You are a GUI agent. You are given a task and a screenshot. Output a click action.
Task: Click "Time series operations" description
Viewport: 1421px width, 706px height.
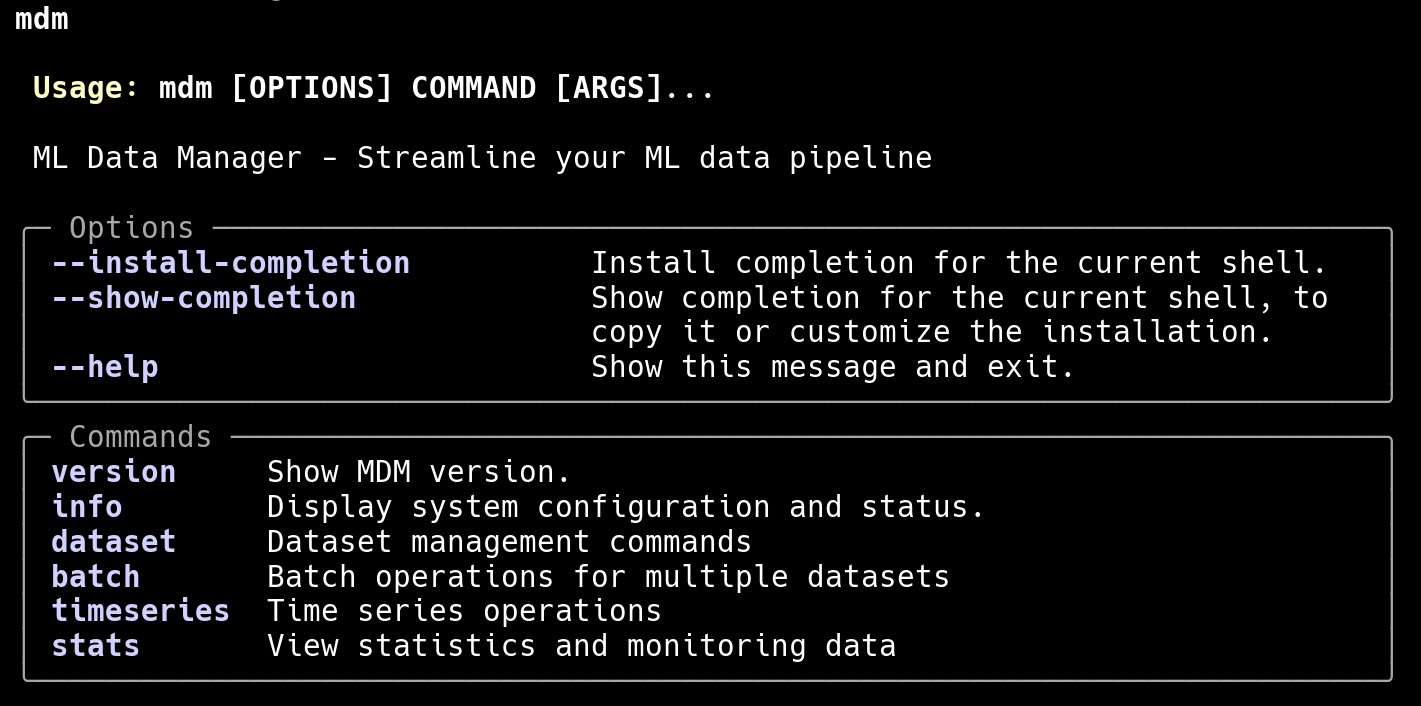click(464, 611)
